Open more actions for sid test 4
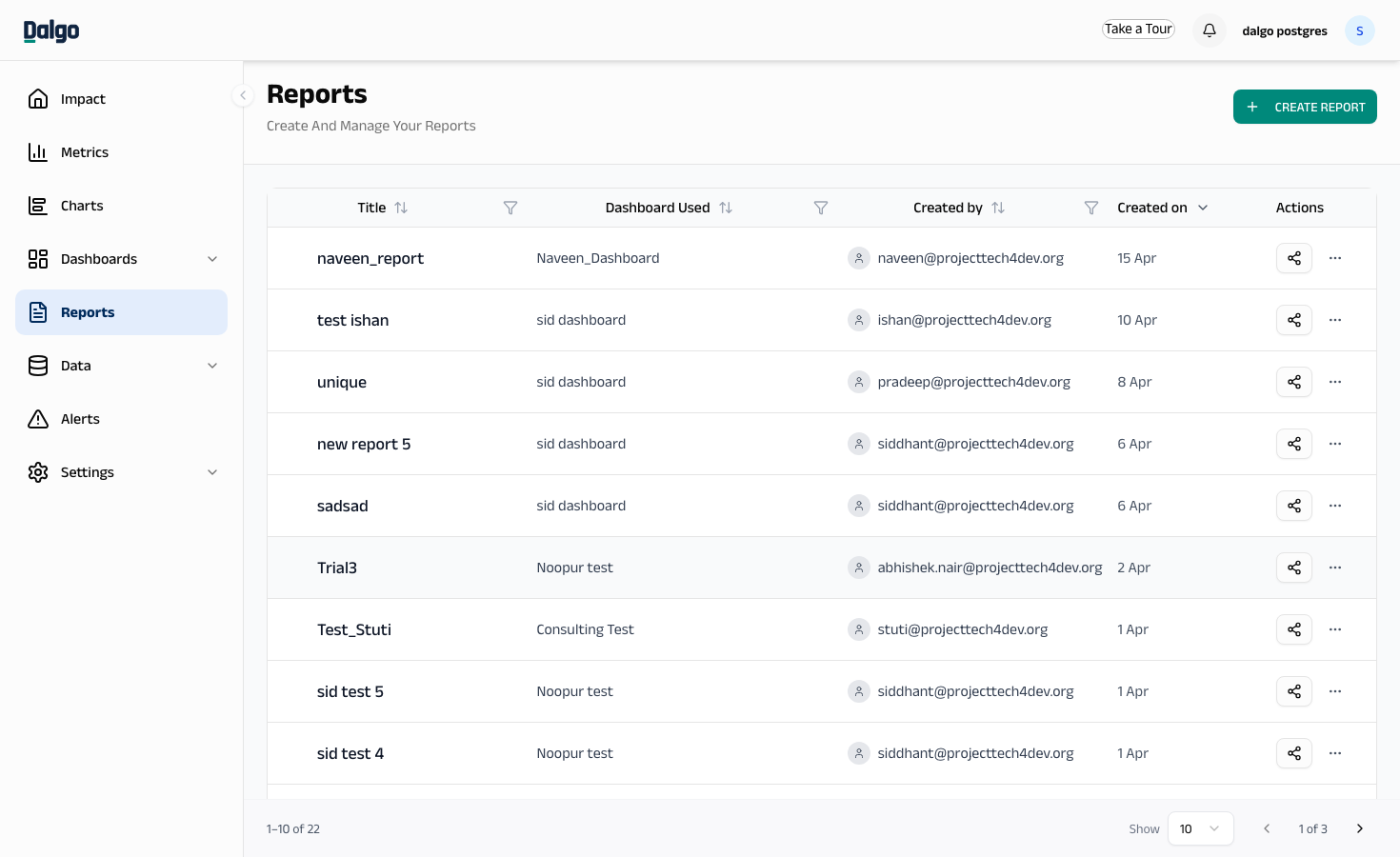This screenshot has width=1400, height=857. (1335, 753)
